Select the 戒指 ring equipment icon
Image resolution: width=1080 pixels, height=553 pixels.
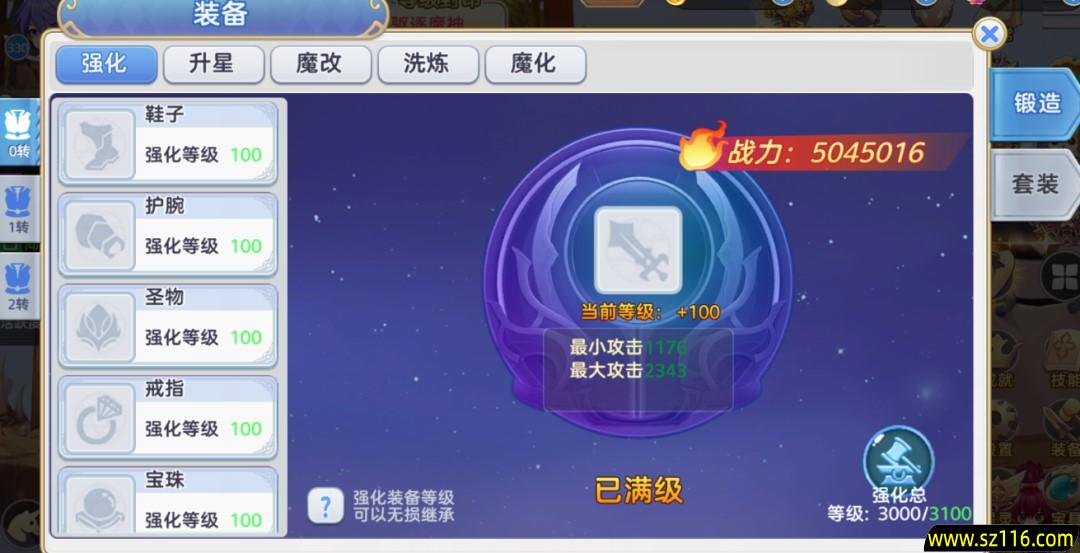coord(99,419)
